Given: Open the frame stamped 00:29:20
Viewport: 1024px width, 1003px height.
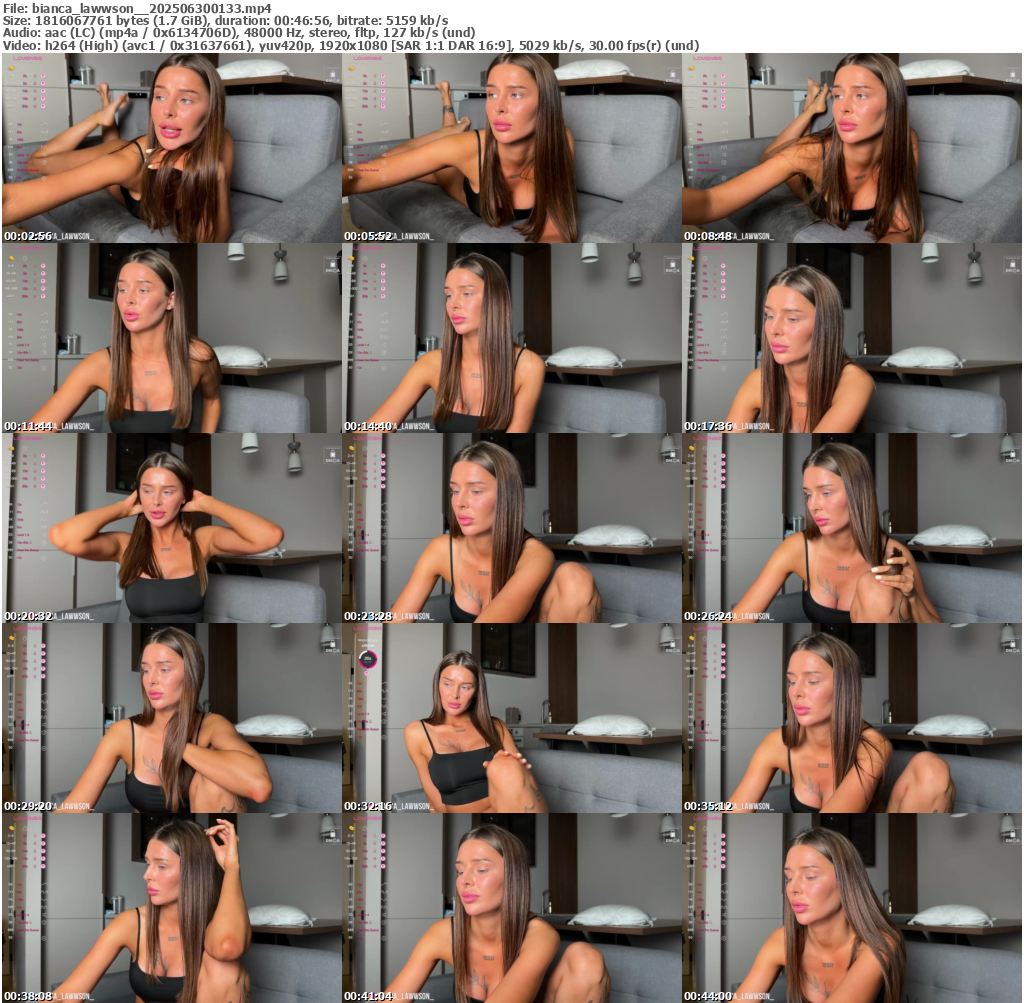Looking at the screenshot, I should 171,718.
